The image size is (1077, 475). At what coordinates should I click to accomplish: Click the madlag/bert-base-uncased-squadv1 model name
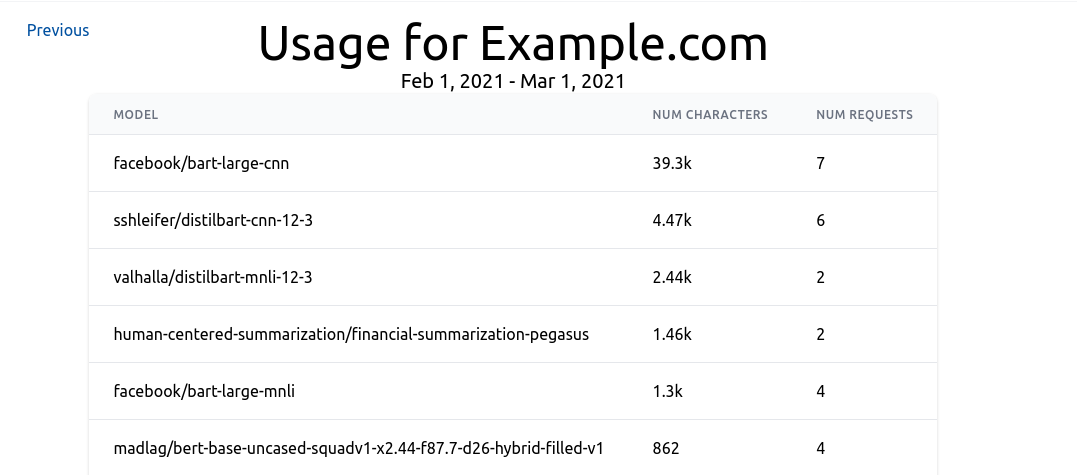358,448
